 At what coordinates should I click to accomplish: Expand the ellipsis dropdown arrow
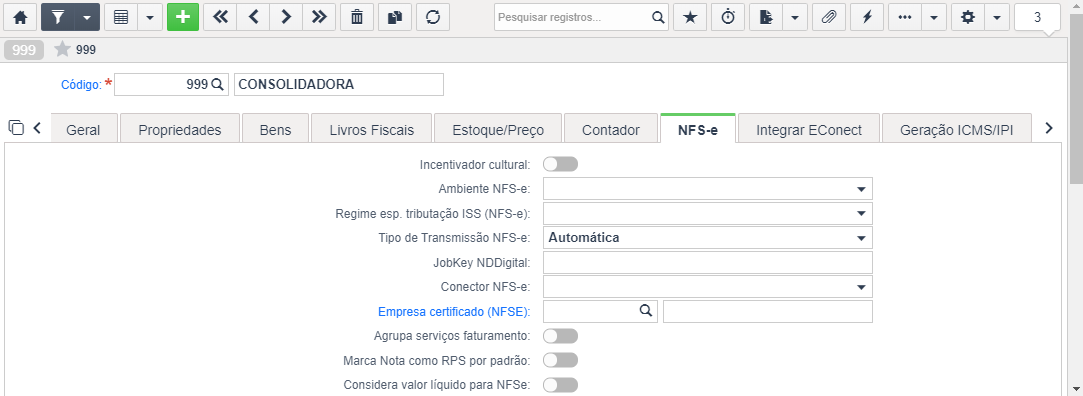pos(934,17)
